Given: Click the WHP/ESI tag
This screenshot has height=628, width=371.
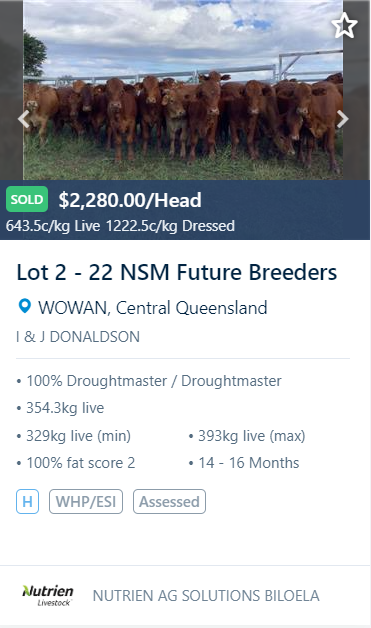Looking at the screenshot, I should 86,501.
